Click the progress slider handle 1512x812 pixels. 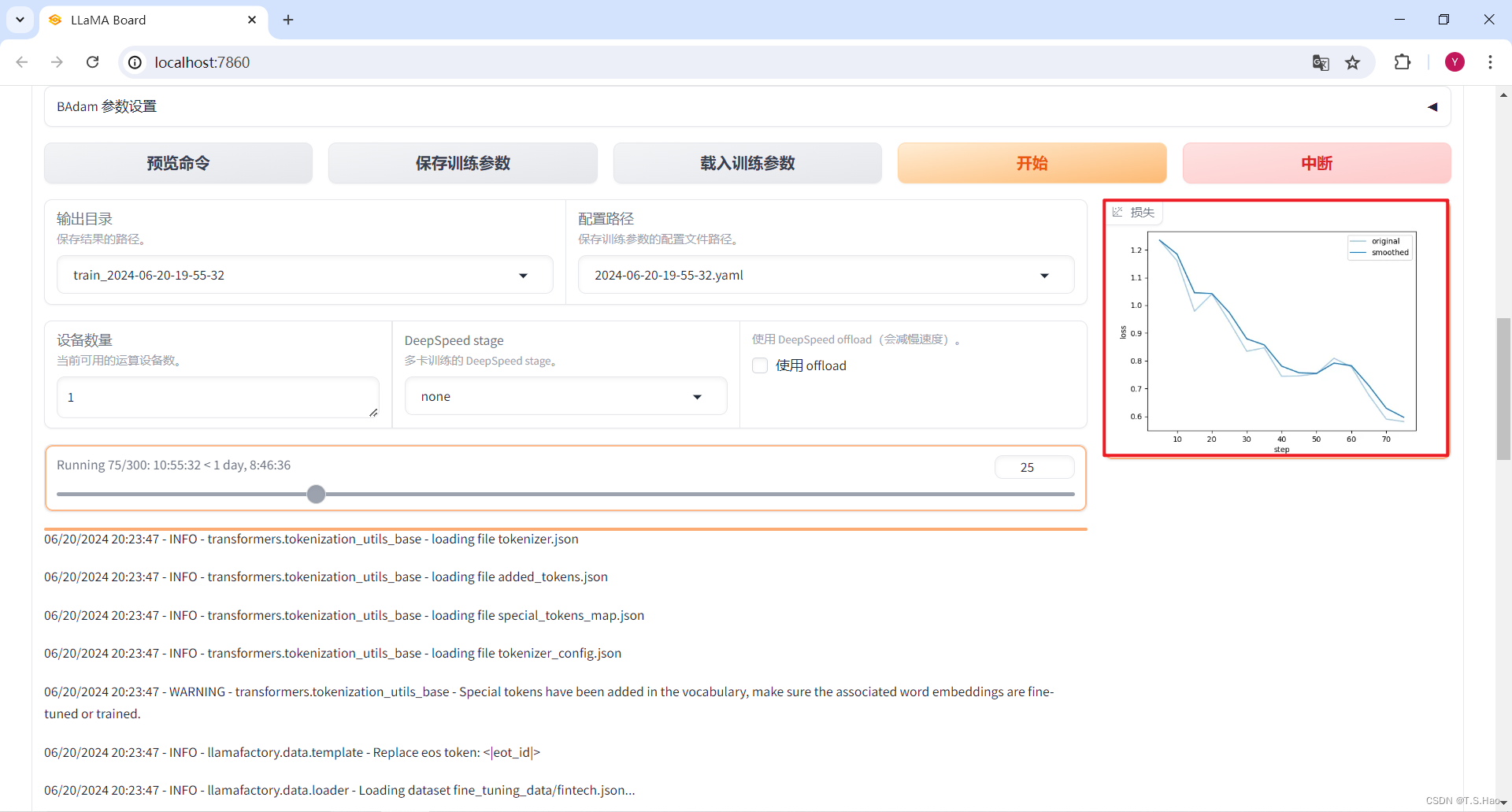316,494
